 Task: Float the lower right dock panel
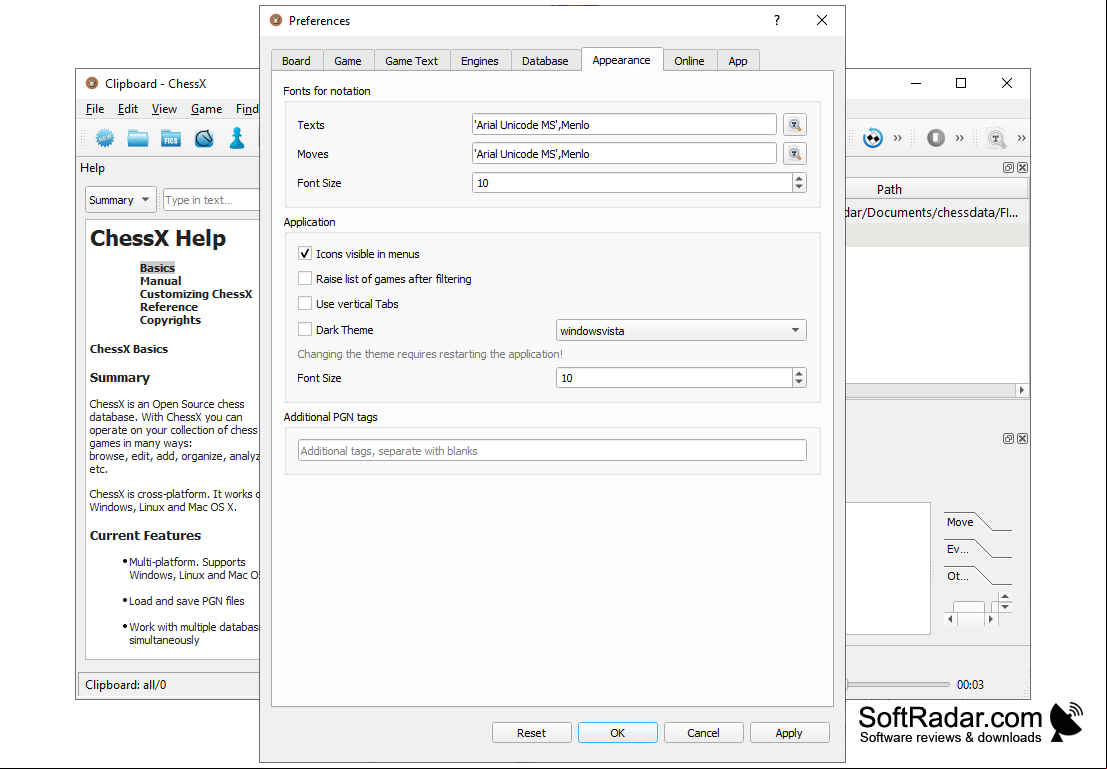tap(1008, 439)
